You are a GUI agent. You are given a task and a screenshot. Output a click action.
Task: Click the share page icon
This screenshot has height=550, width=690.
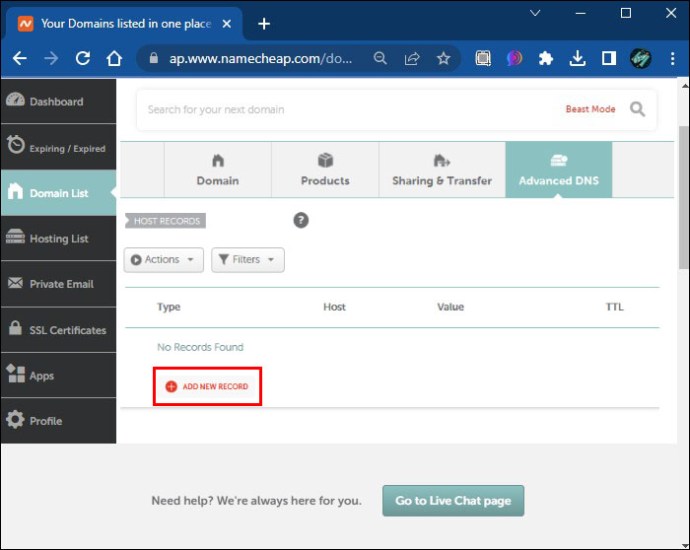point(412,58)
